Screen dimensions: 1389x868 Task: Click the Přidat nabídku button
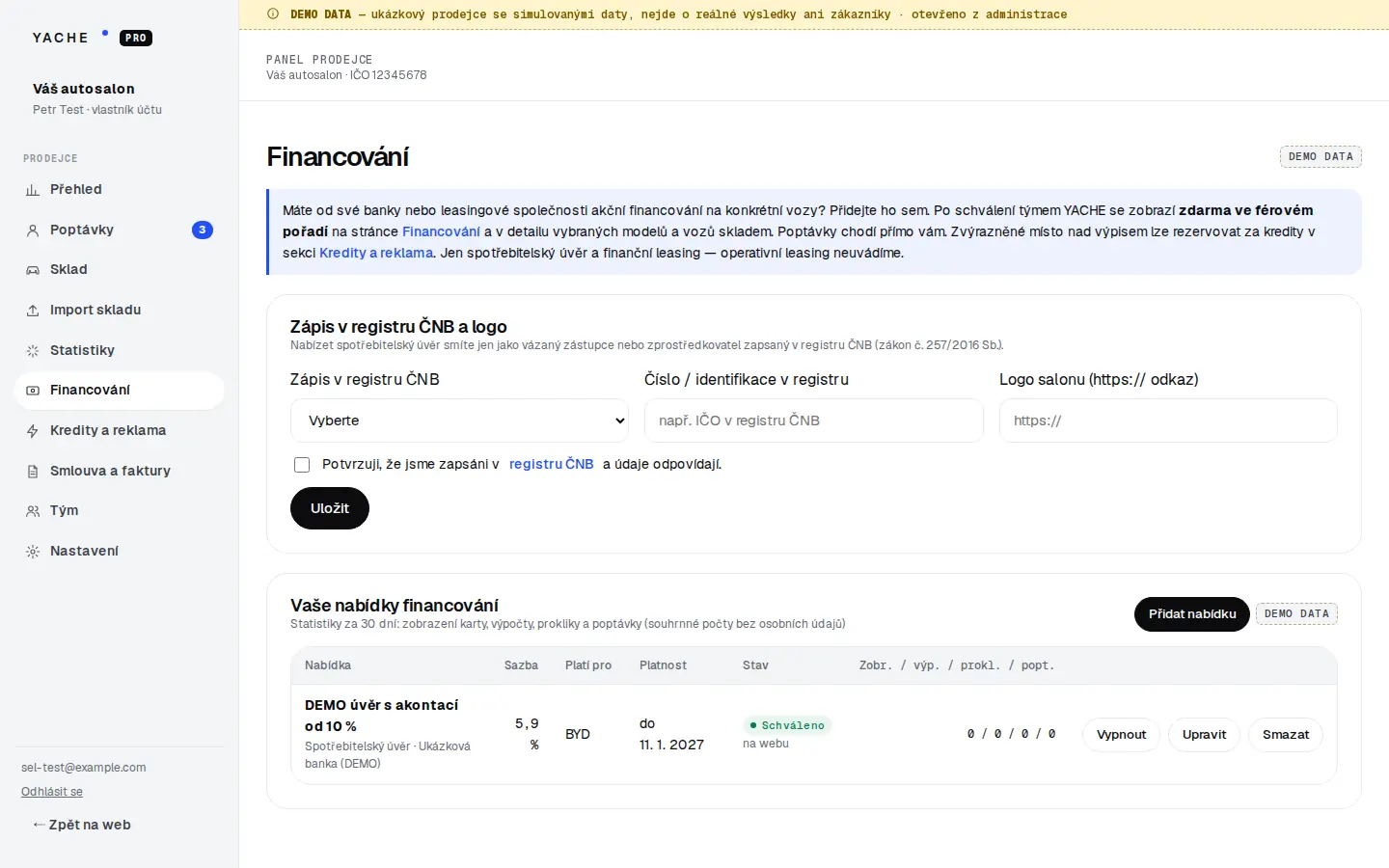(1192, 614)
